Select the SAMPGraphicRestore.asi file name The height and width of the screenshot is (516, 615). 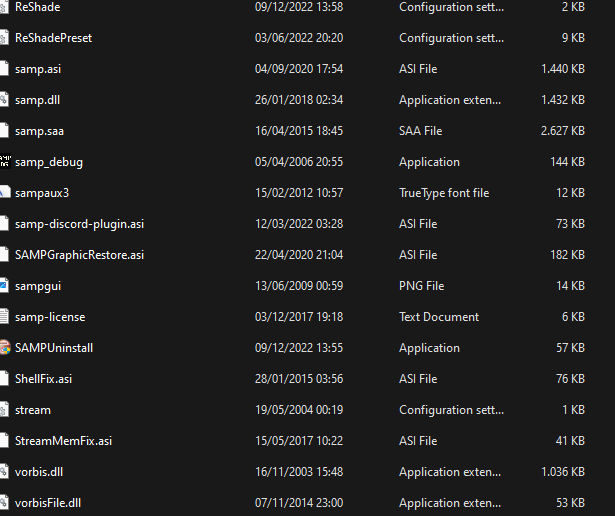coord(79,255)
